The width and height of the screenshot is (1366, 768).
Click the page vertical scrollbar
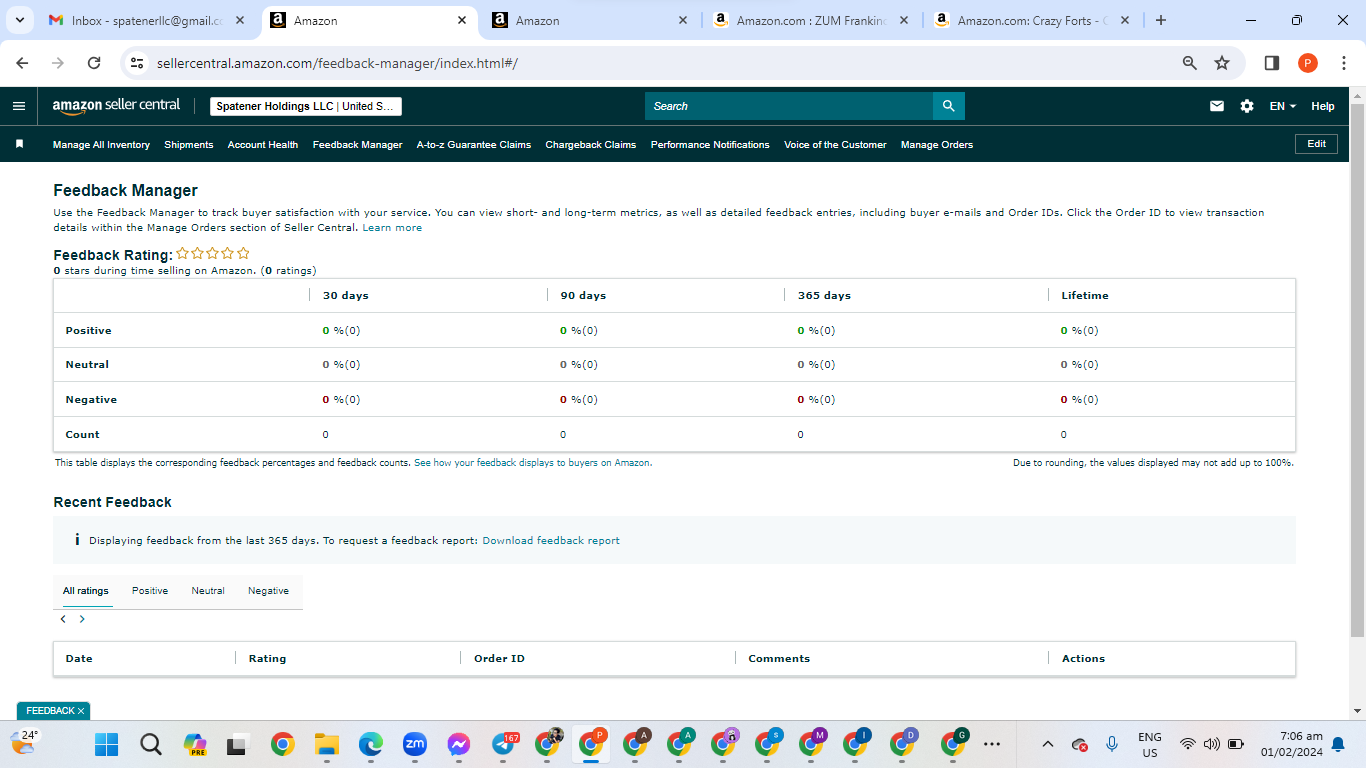coord(1357,370)
